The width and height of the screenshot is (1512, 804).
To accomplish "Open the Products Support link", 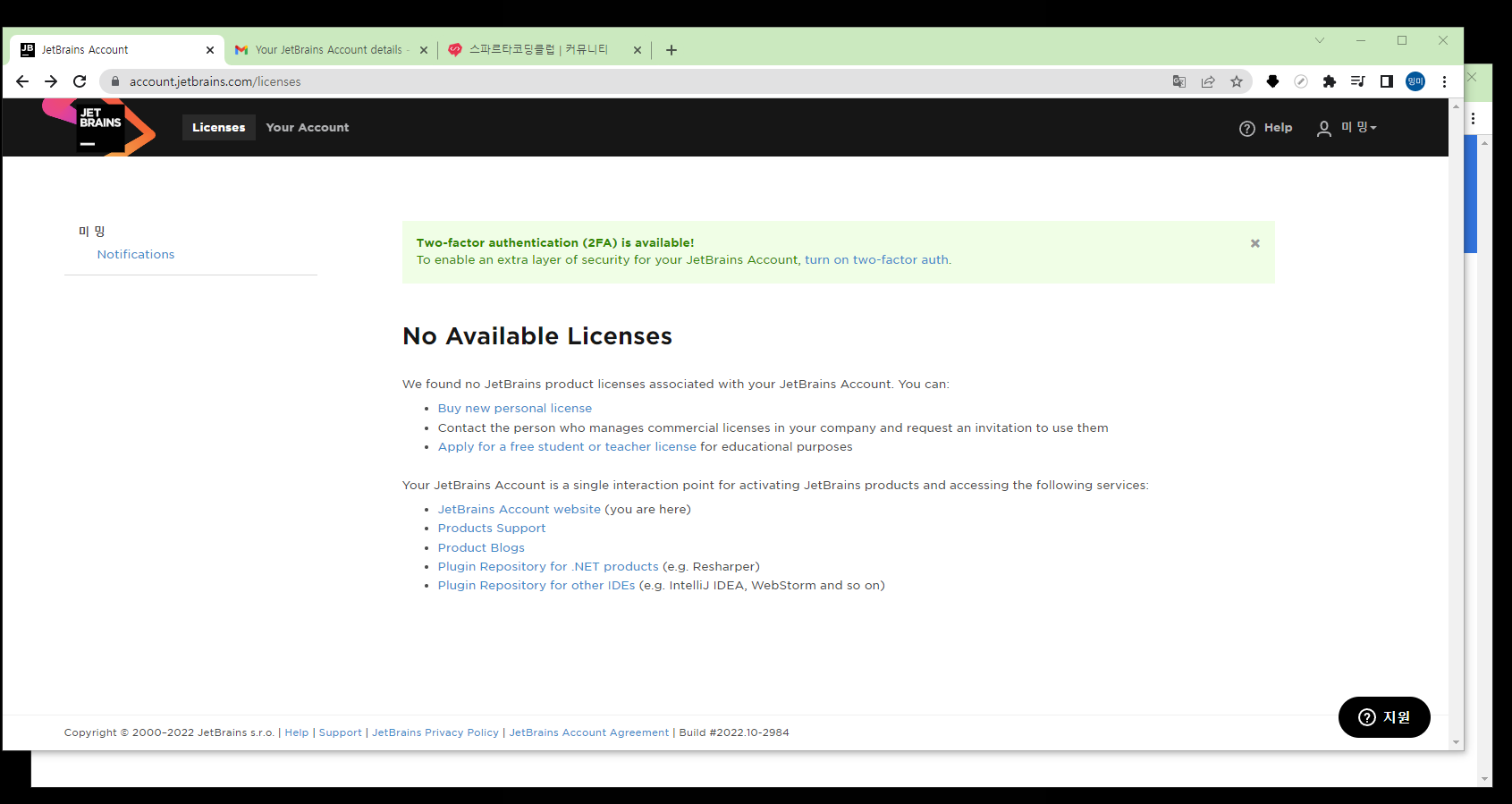I will click(x=492, y=528).
